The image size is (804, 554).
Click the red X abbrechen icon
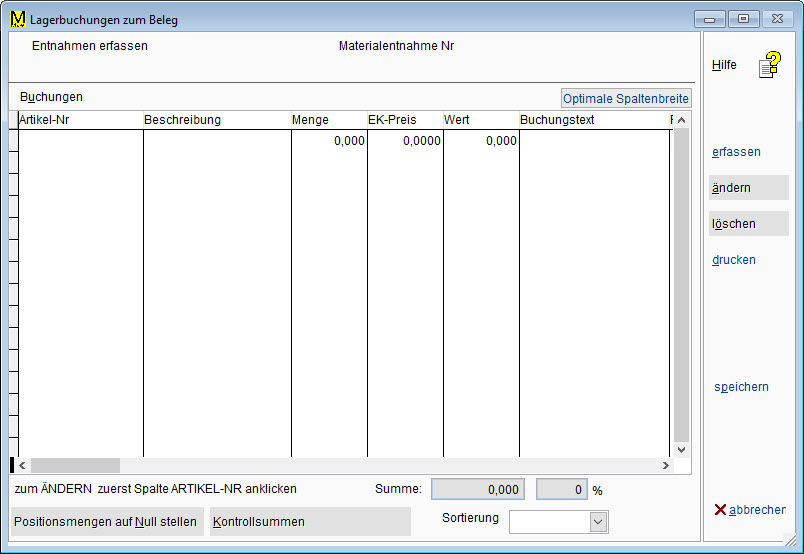720,510
